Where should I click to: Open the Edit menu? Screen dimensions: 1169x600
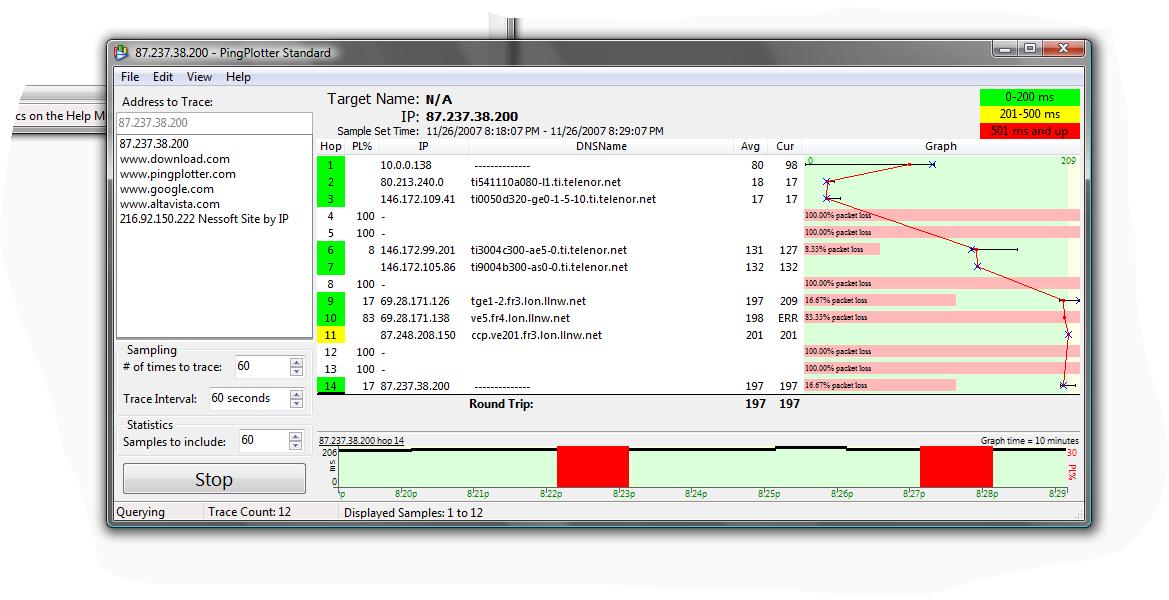tap(163, 77)
